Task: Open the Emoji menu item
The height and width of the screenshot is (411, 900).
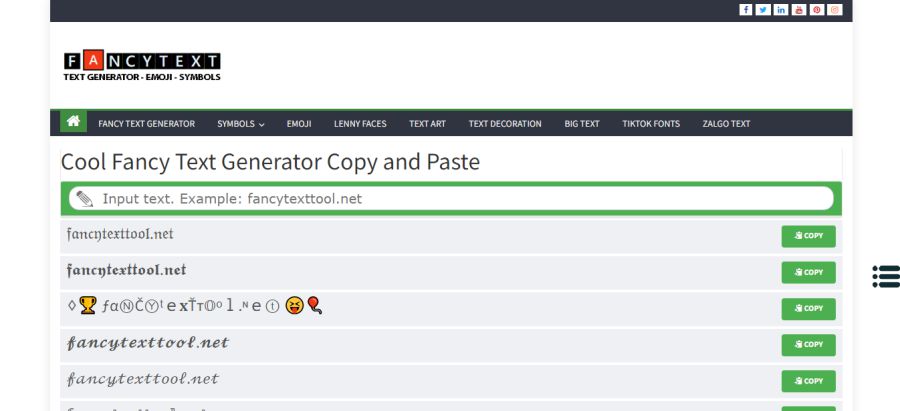Action: (x=299, y=123)
